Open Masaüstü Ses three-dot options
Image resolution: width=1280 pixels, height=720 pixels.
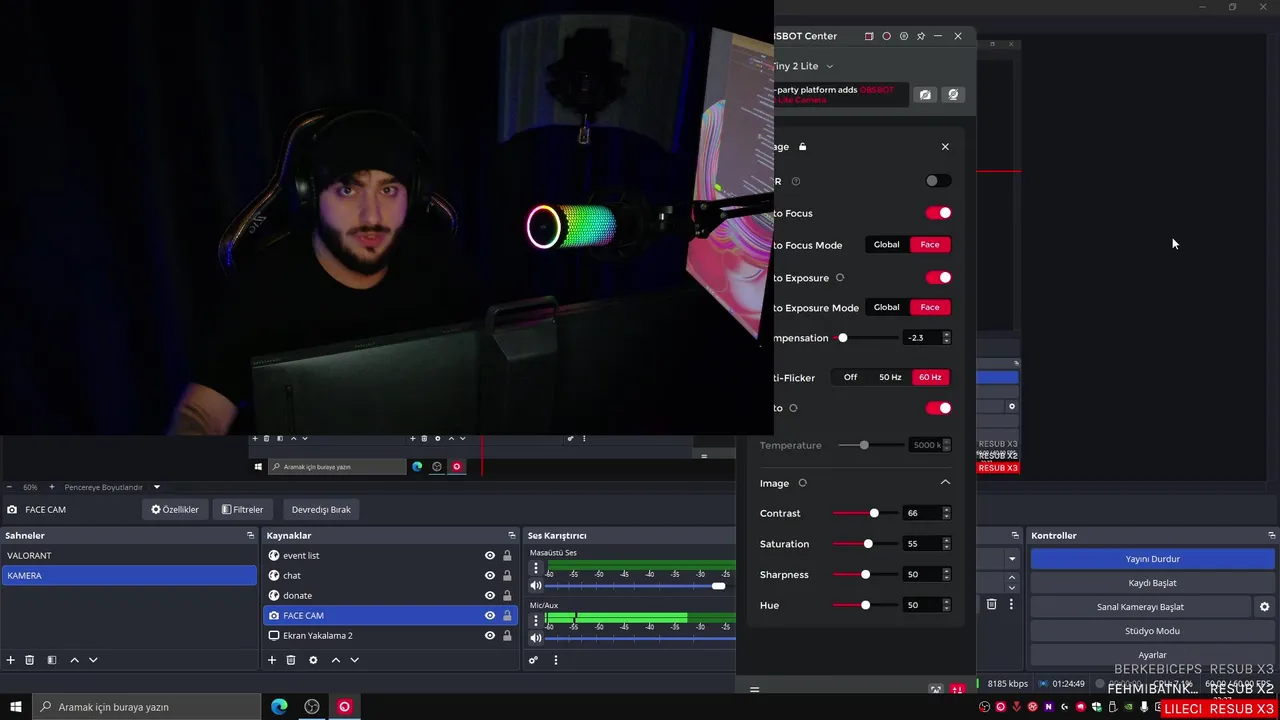pos(536,568)
